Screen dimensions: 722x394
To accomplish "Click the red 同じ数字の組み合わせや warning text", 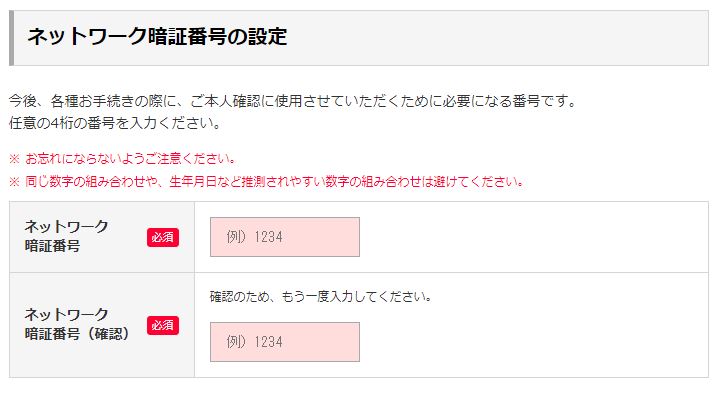I will click(274, 182).
